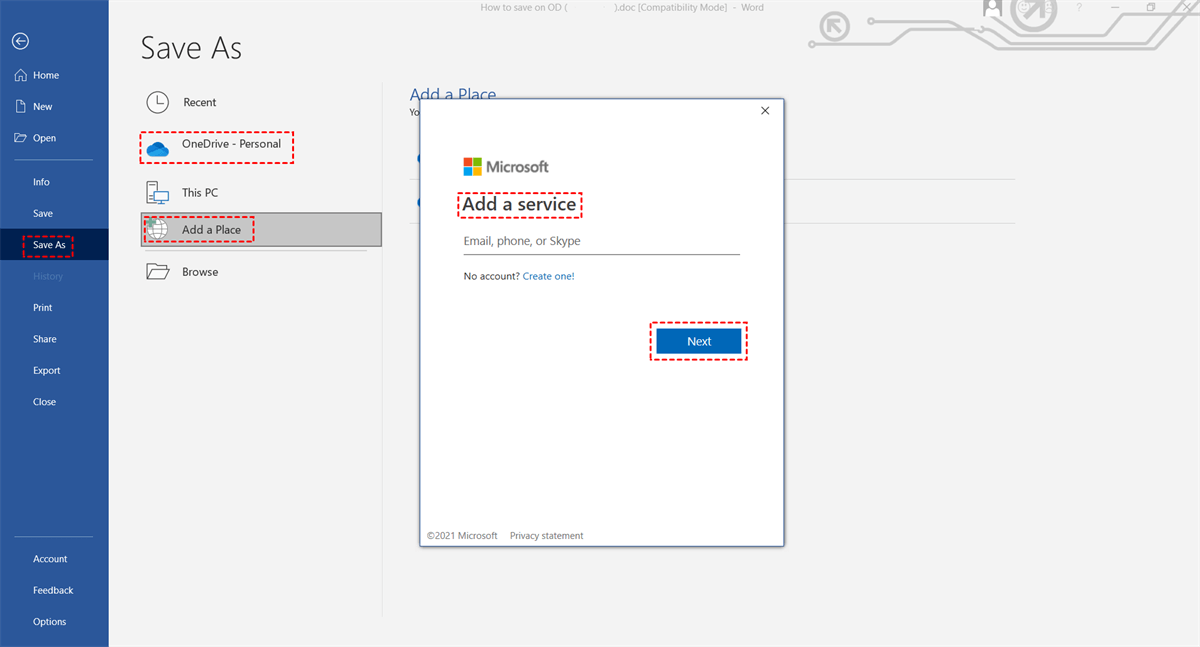
Task: Click the New document page icon
Action: tap(20, 106)
